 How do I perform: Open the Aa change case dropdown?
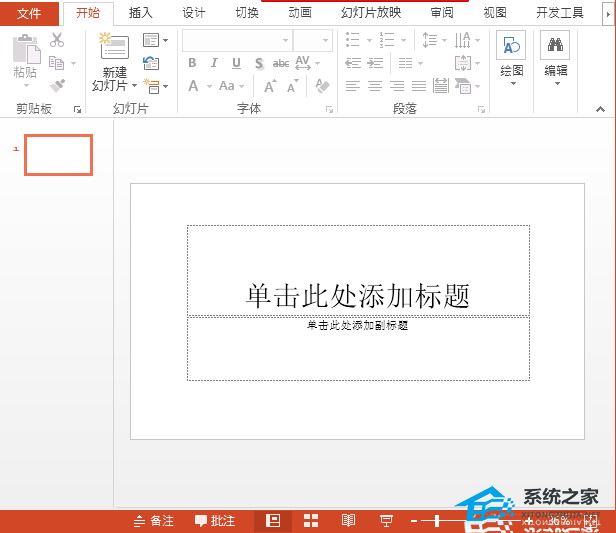[231, 86]
